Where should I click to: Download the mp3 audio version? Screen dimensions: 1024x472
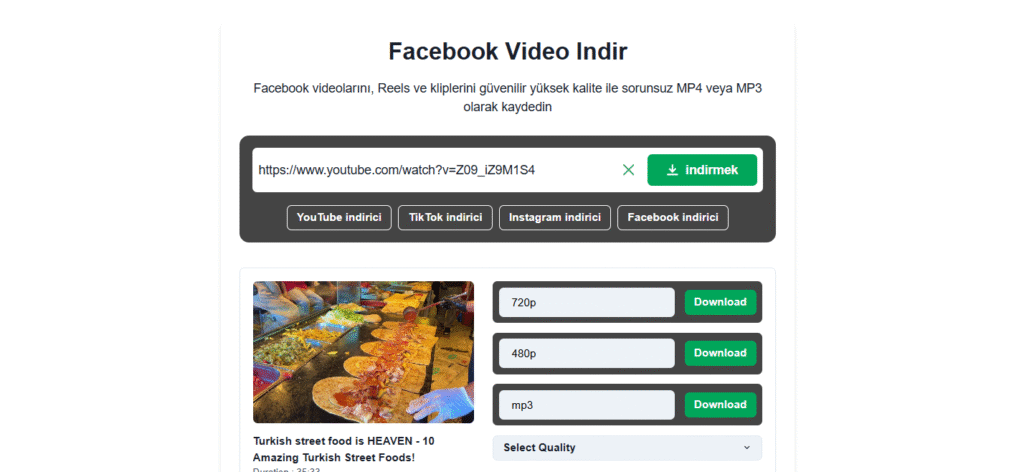[x=720, y=405]
